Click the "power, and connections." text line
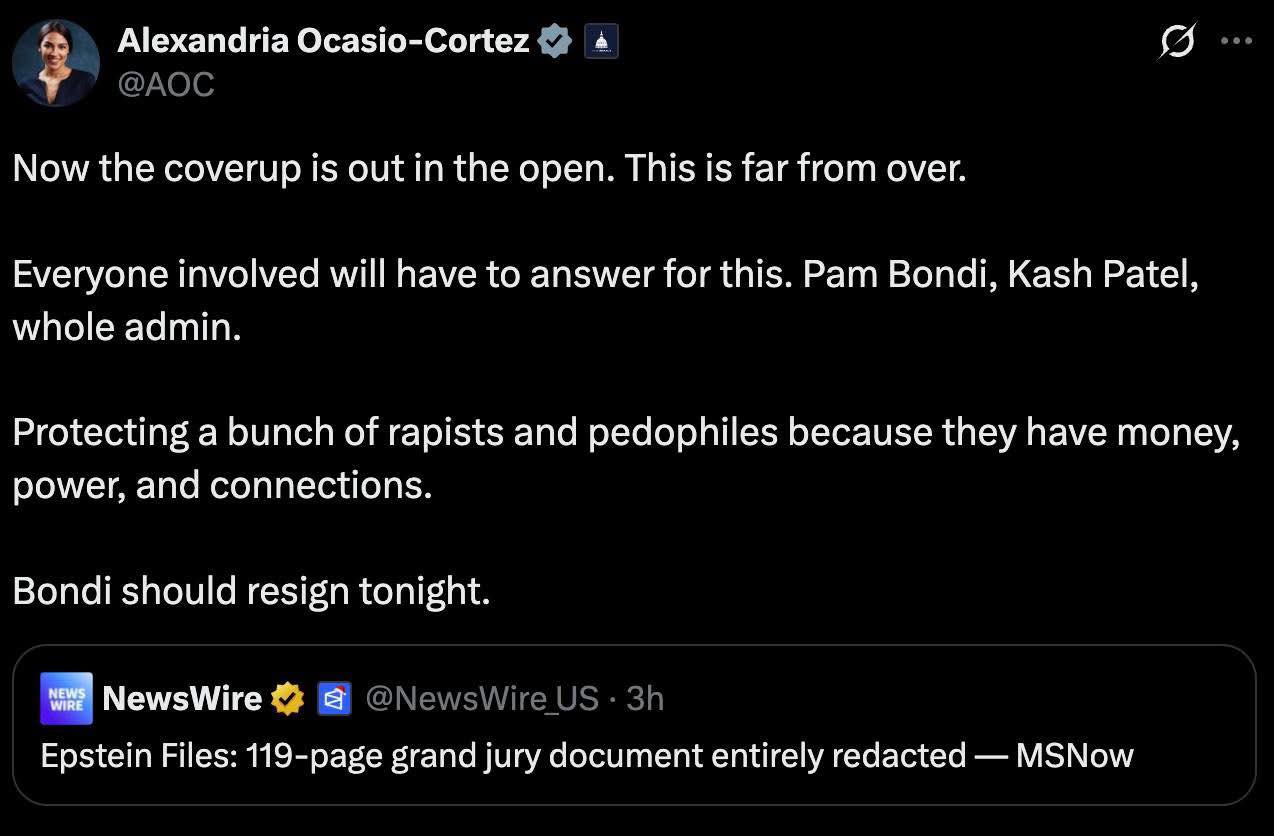This screenshot has height=836, width=1274. (222, 485)
